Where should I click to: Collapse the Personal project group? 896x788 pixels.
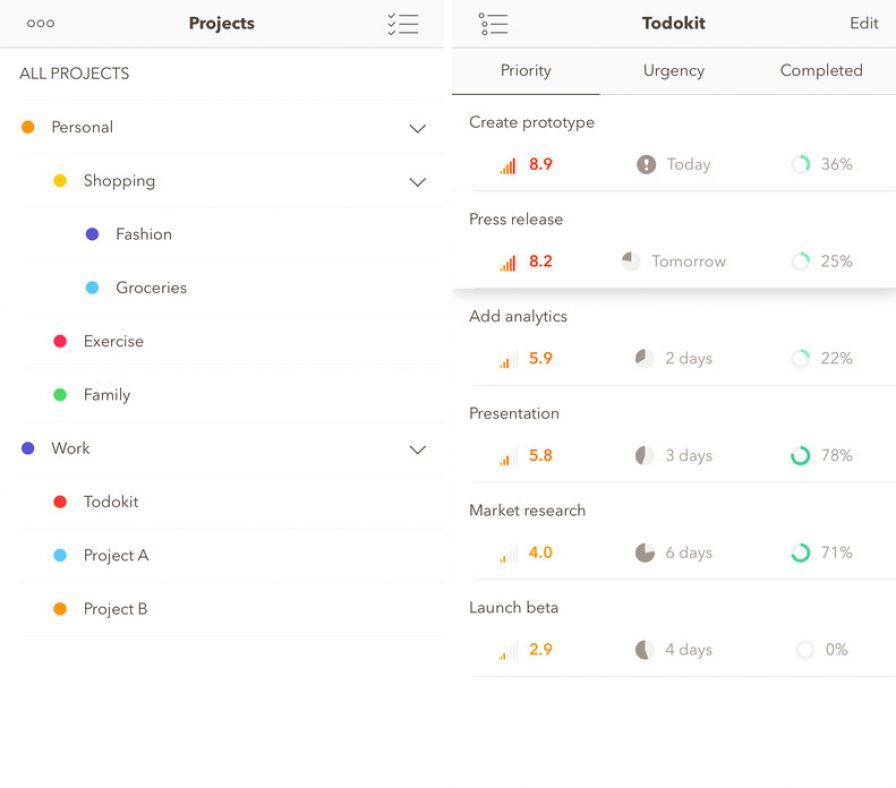pos(417,127)
